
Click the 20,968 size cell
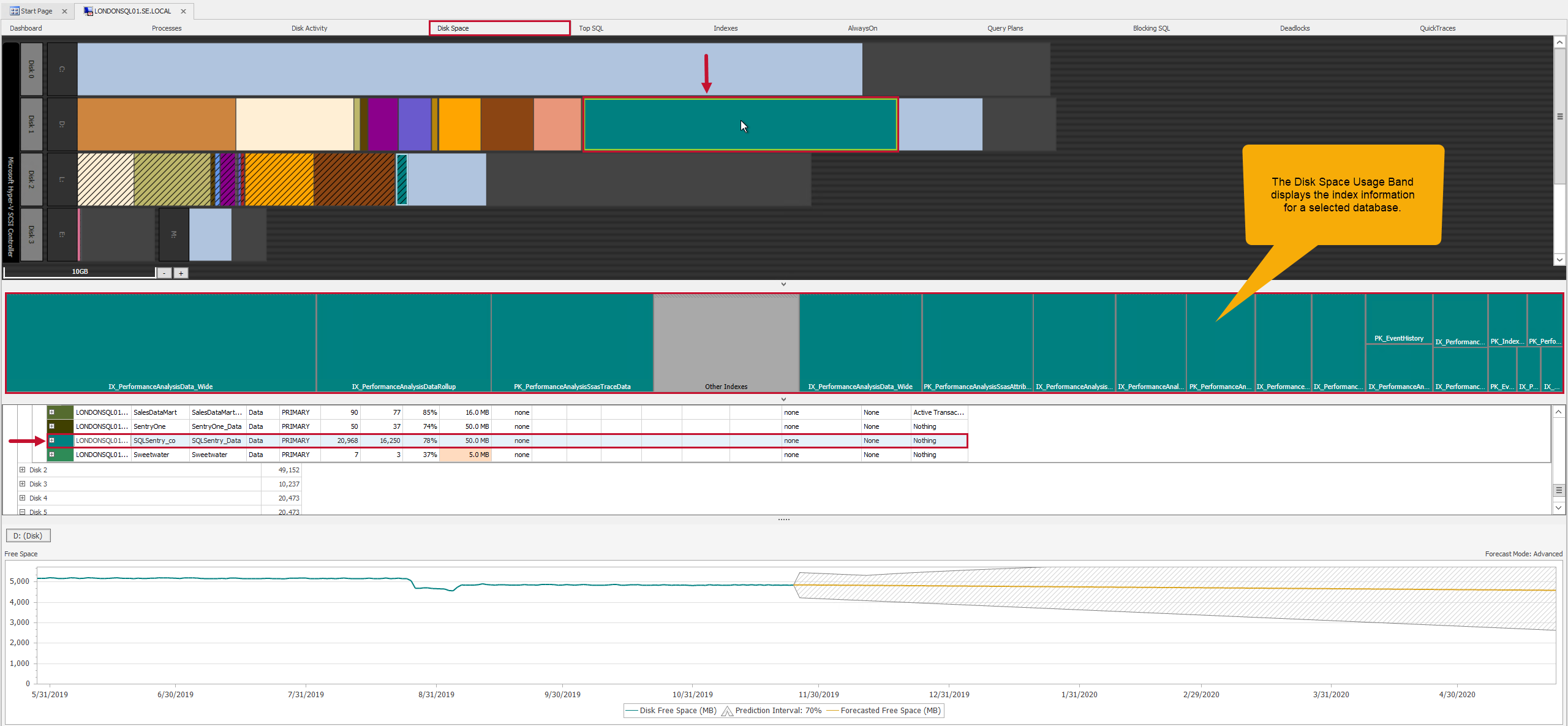click(340, 441)
